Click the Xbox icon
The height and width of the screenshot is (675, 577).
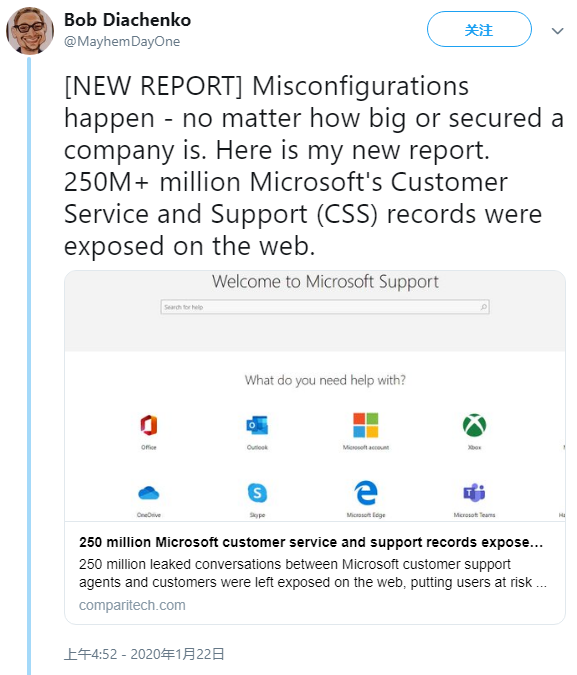coord(475,425)
